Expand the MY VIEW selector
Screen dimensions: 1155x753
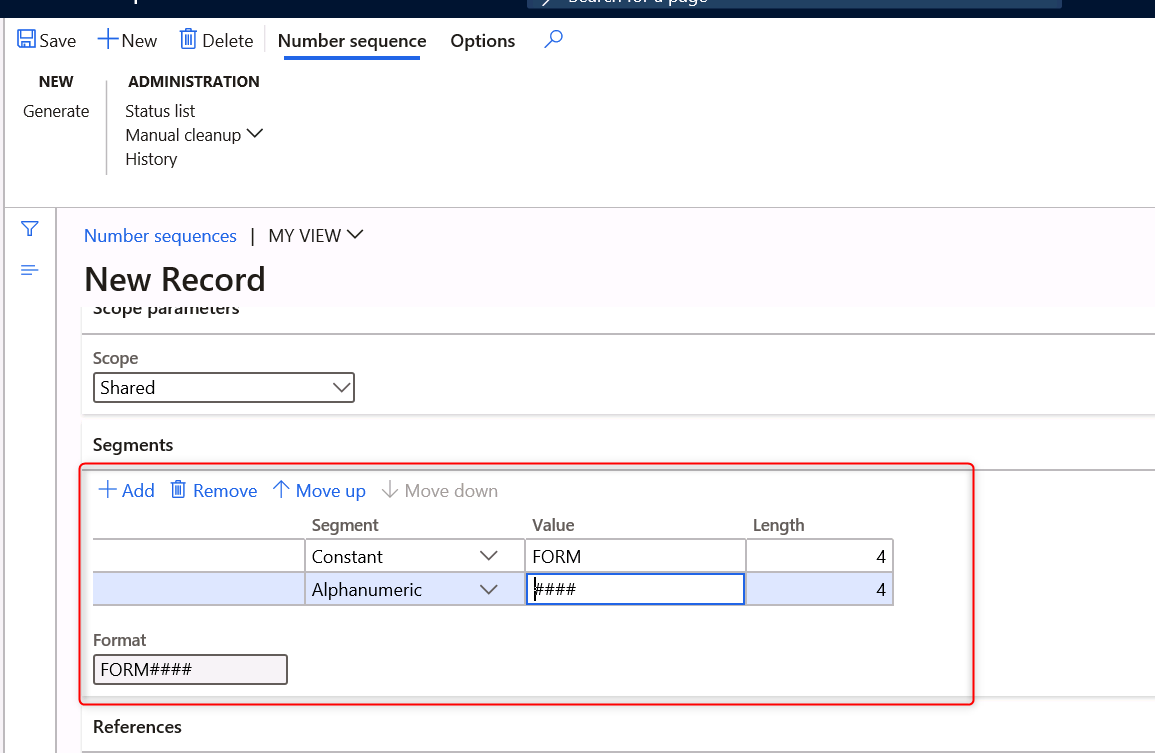(x=316, y=236)
